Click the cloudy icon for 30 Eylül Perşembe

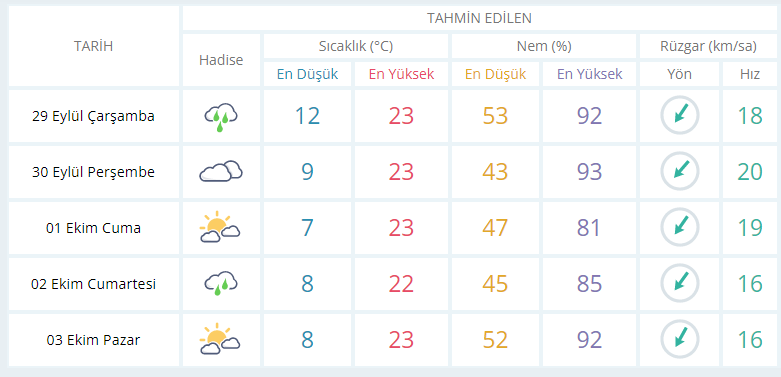click(x=221, y=171)
